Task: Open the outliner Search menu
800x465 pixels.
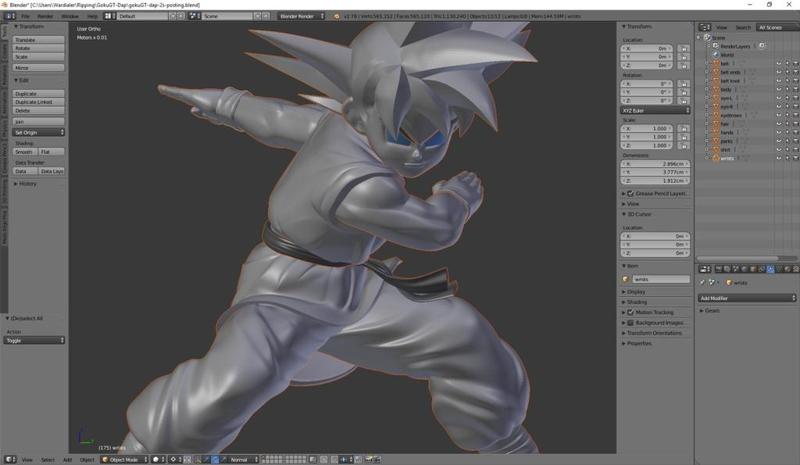Action: 743,28
